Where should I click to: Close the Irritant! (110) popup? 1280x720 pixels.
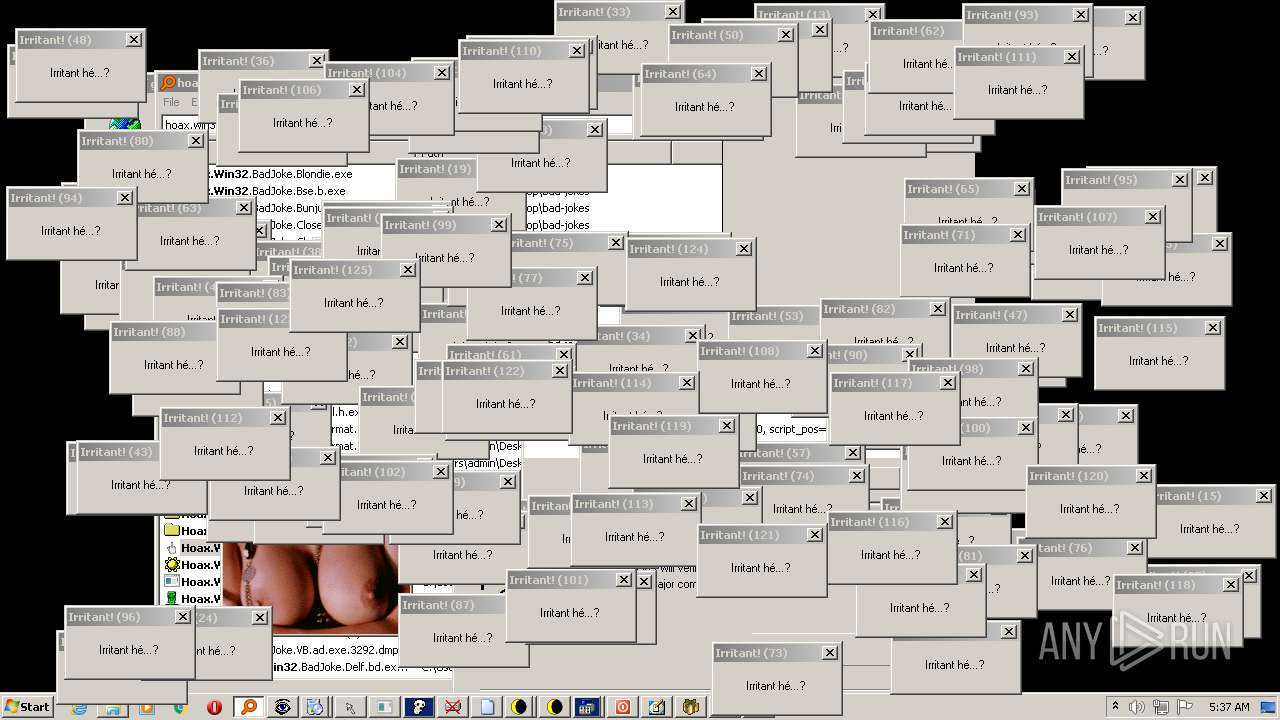click(x=577, y=51)
